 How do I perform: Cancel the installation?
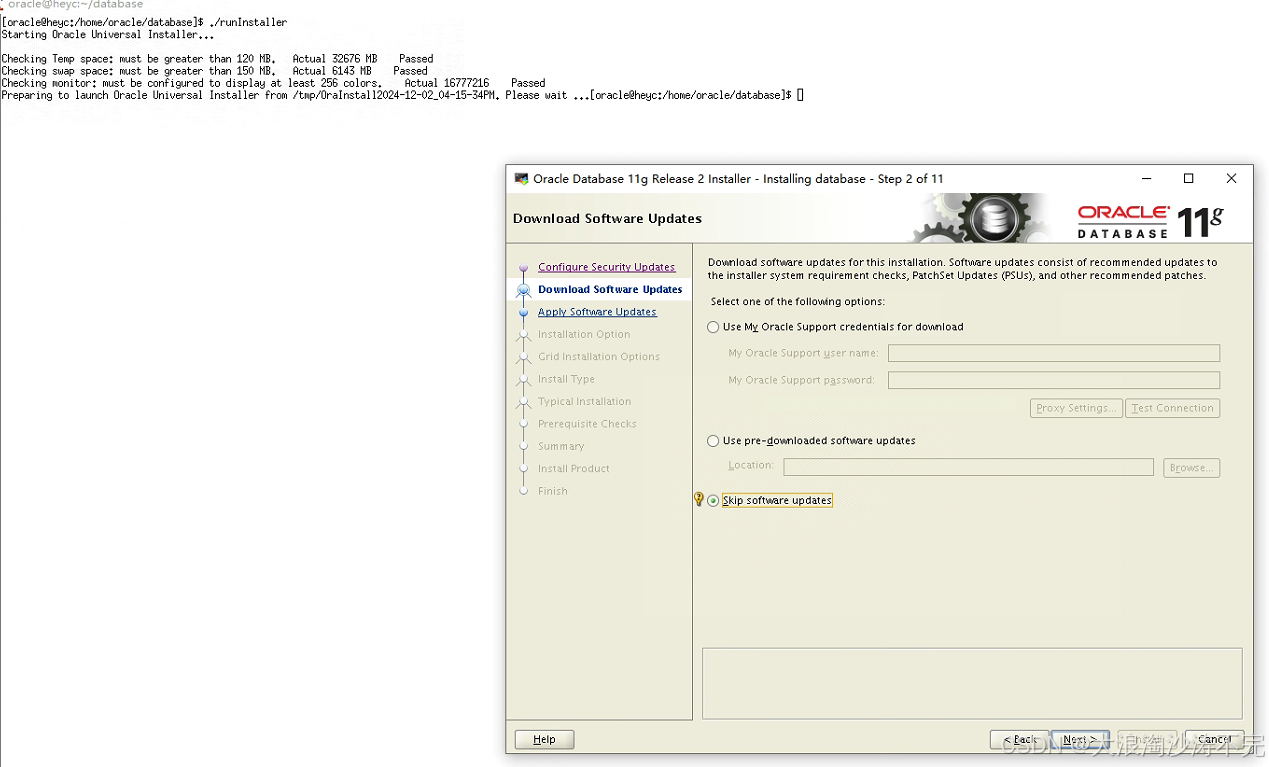[x=1215, y=739]
